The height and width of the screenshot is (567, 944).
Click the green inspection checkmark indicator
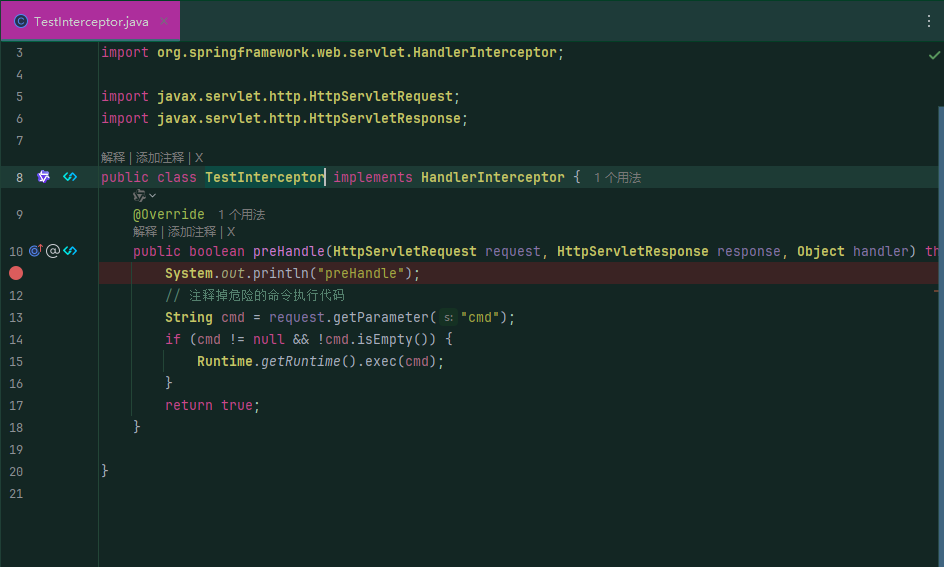(x=934, y=55)
